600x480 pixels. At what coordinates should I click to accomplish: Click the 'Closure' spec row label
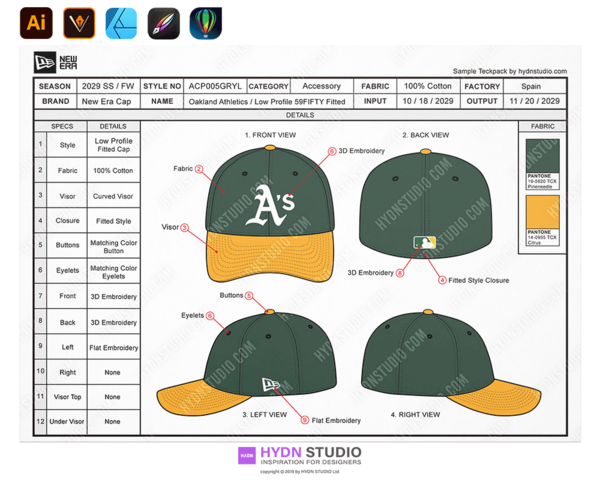67,220
